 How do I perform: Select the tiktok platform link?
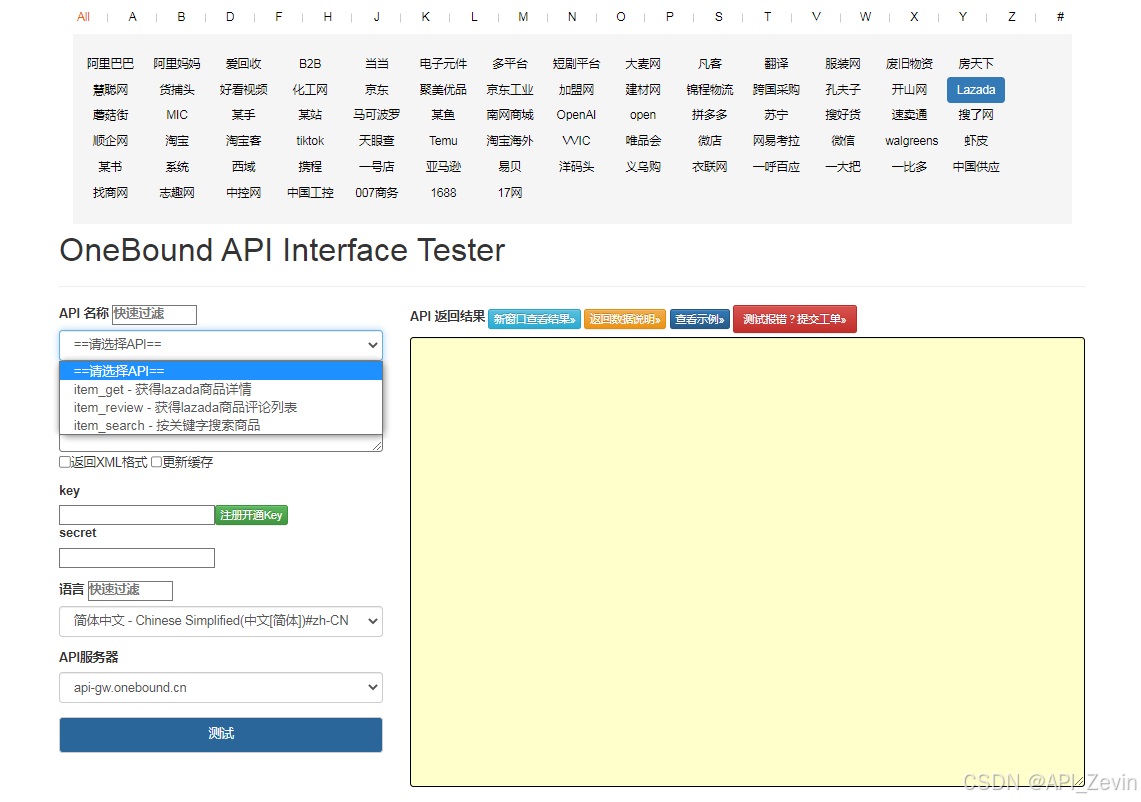point(310,141)
